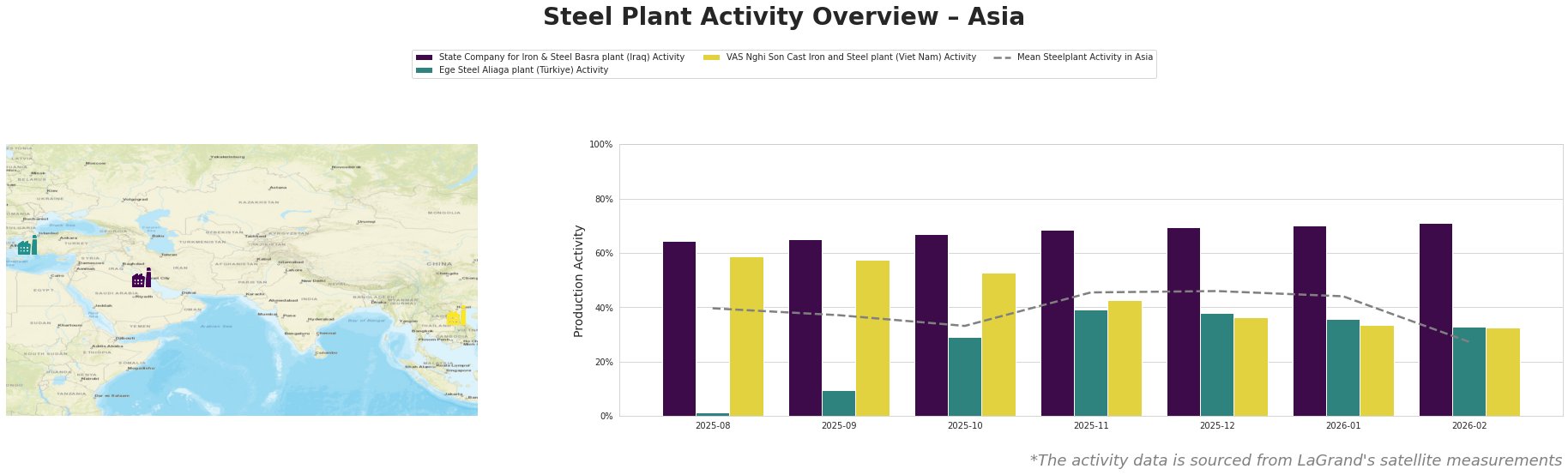1568x475 pixels.
Task: Select the Mean Steelplant Activity in Asia label
Action: tap(1084, 57)
